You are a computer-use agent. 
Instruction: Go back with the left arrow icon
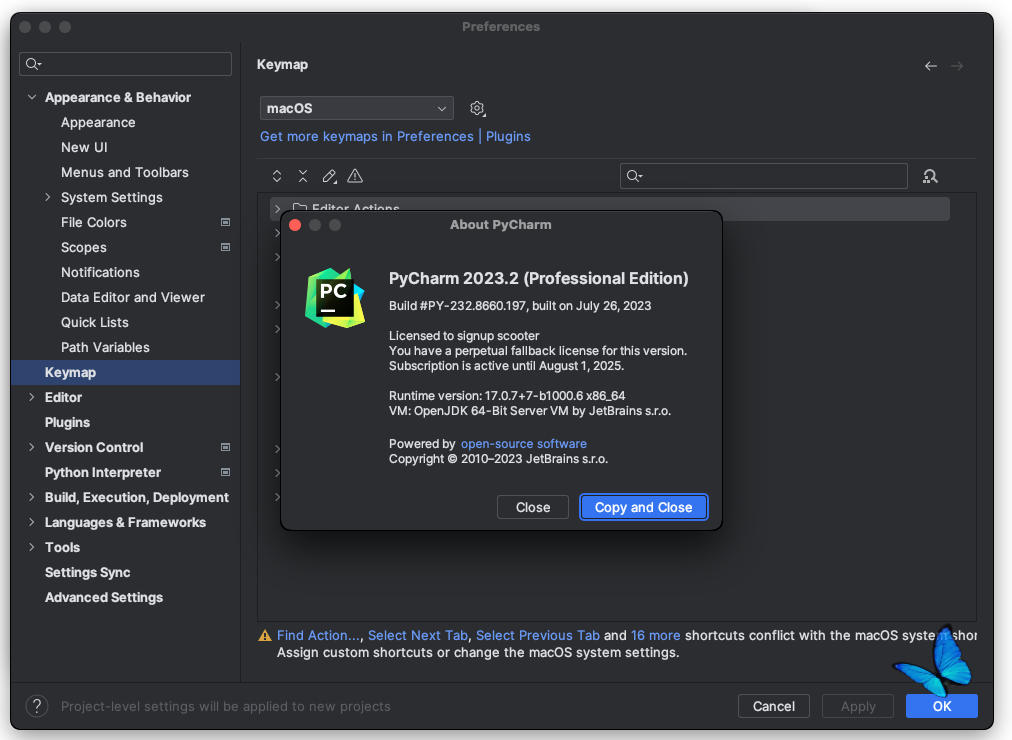(931, 66)
